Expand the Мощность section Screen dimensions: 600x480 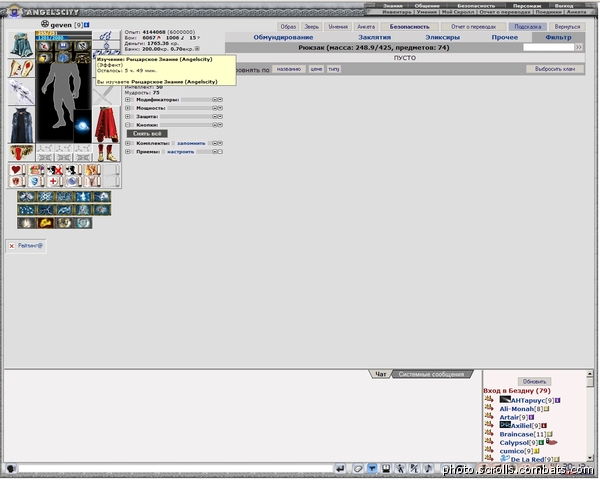[128, 108]
